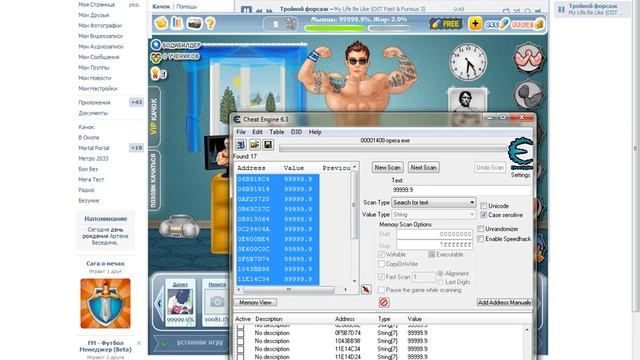Click the scan Text input containing 99999.9

click(462, 190)
